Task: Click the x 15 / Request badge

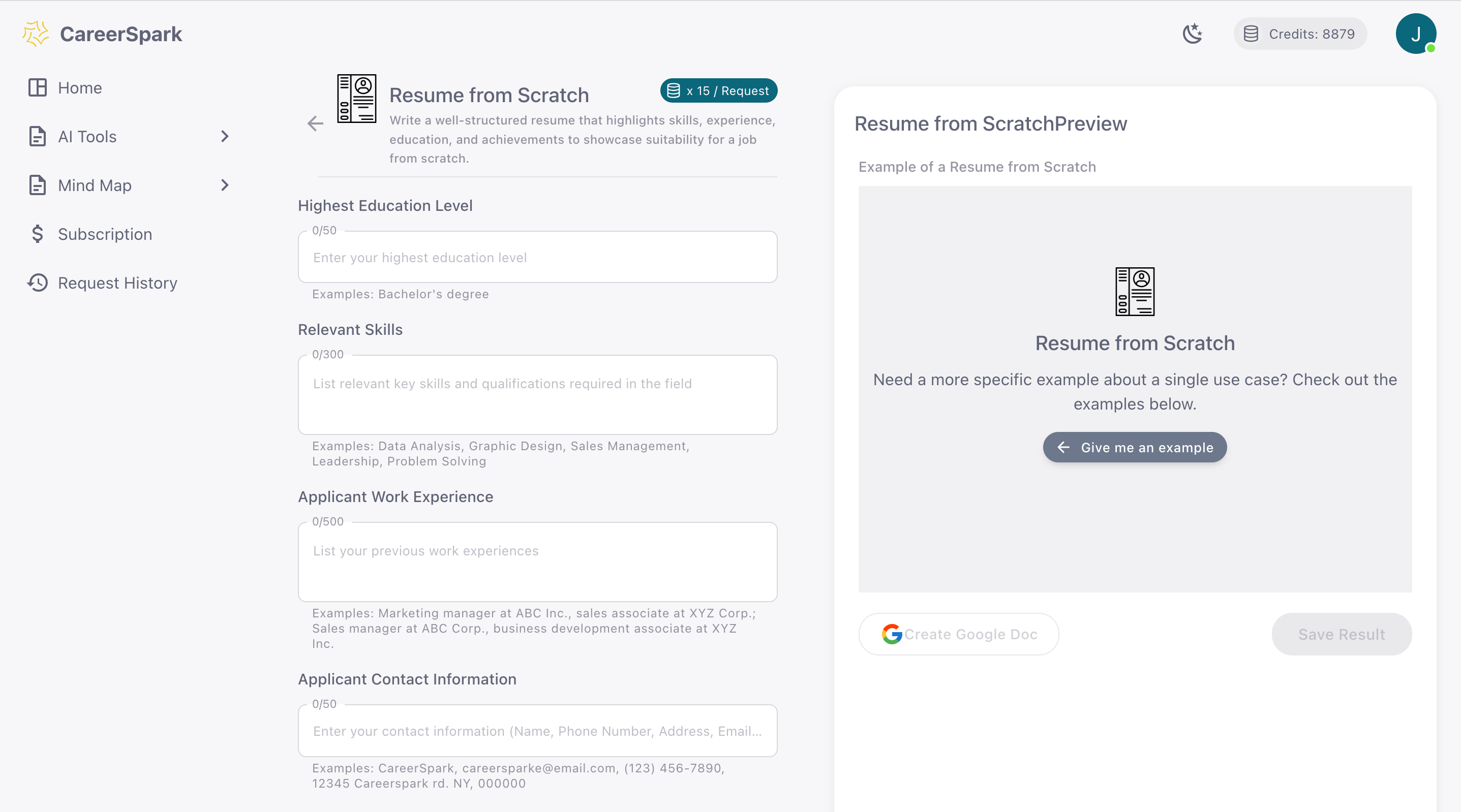Action: pos(718,91)
